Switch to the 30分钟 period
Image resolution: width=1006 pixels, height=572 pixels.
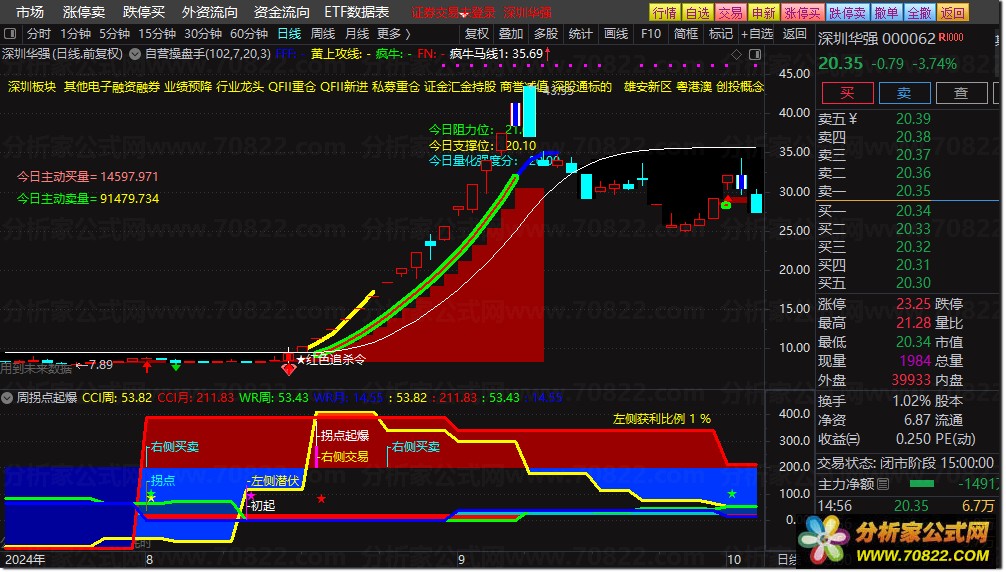[203, 33]
